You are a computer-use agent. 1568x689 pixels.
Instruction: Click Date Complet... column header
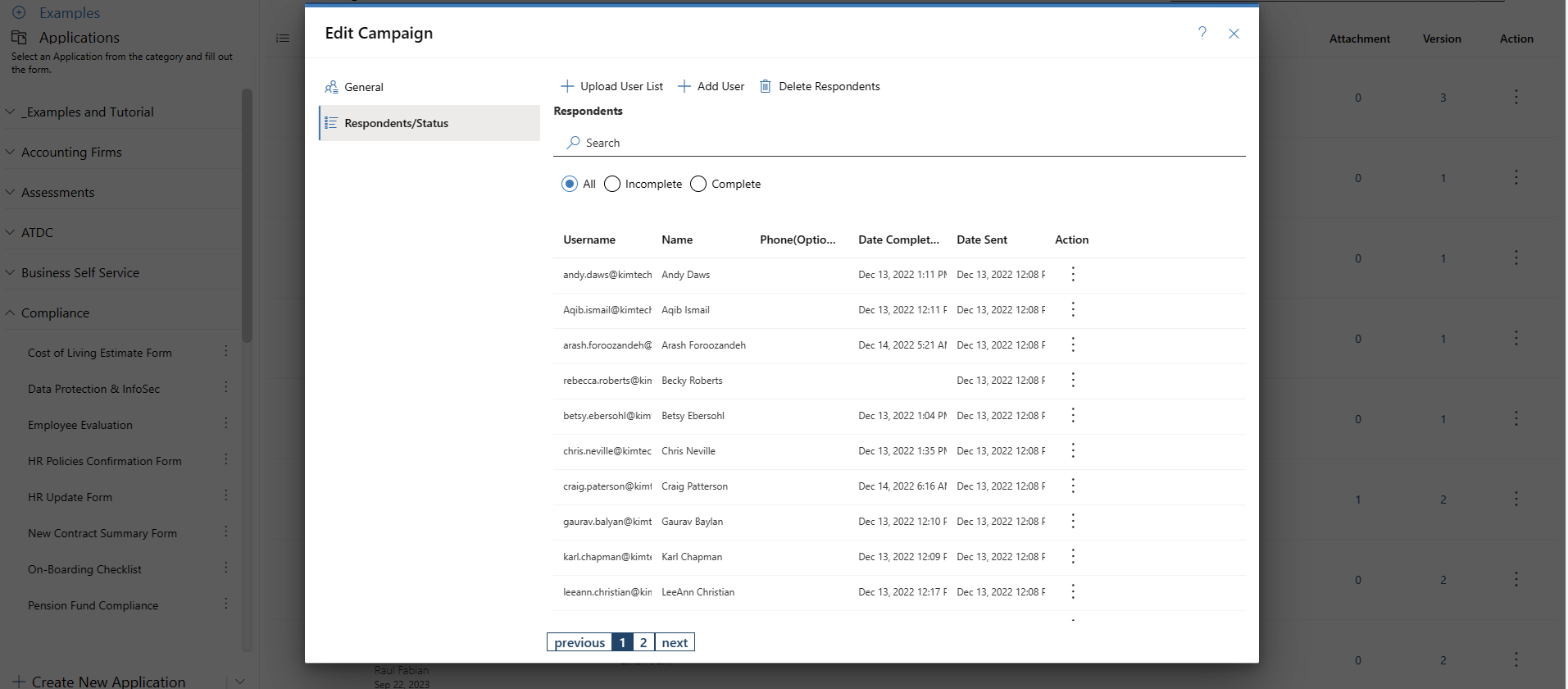pos(898,240)
